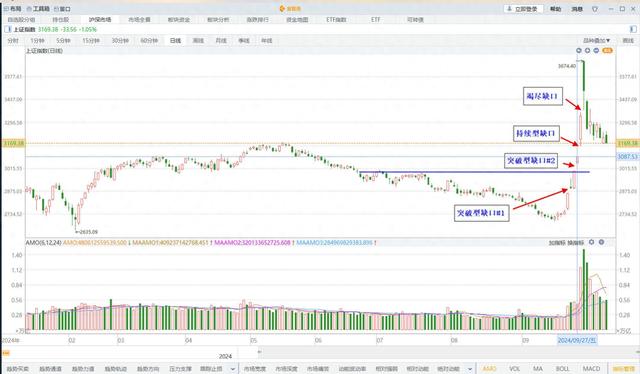Image resolution: width=640 pixels, height=374 pixels.
Task: Click the orange badge icon above chart
Action: [x=607, y=50]
